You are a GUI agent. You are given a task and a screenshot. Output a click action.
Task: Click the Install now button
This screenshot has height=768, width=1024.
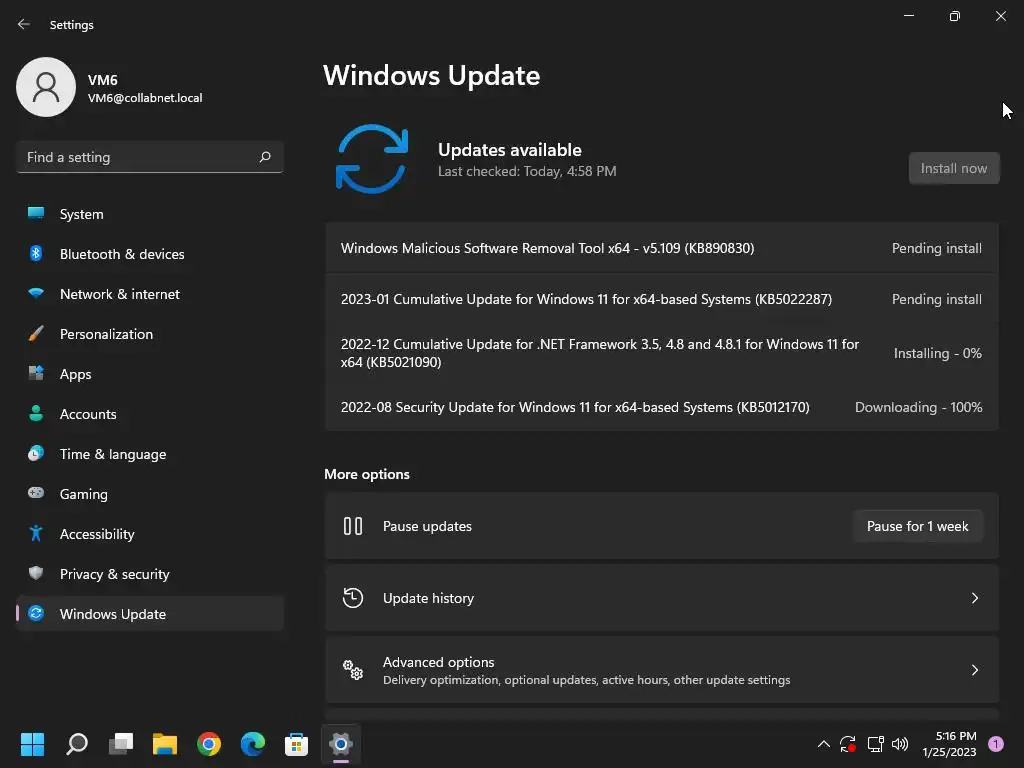953,168
